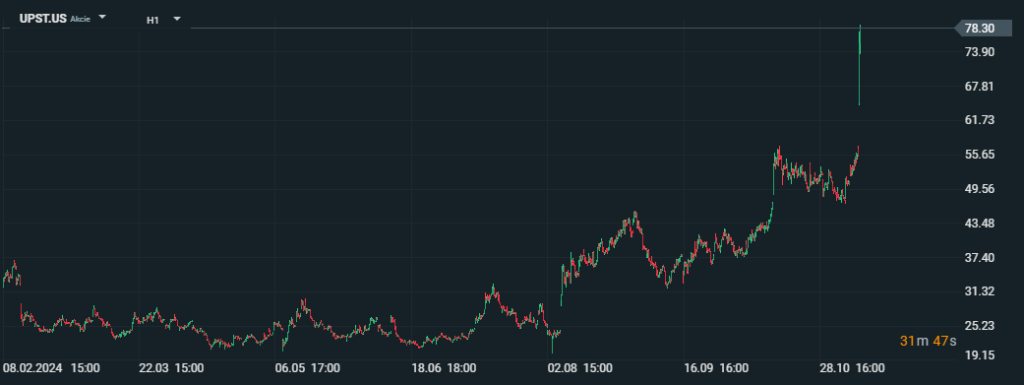Screen dimensions: 1024x385
Task: Click the tall green latest candle spike
Action: point(859,65)
